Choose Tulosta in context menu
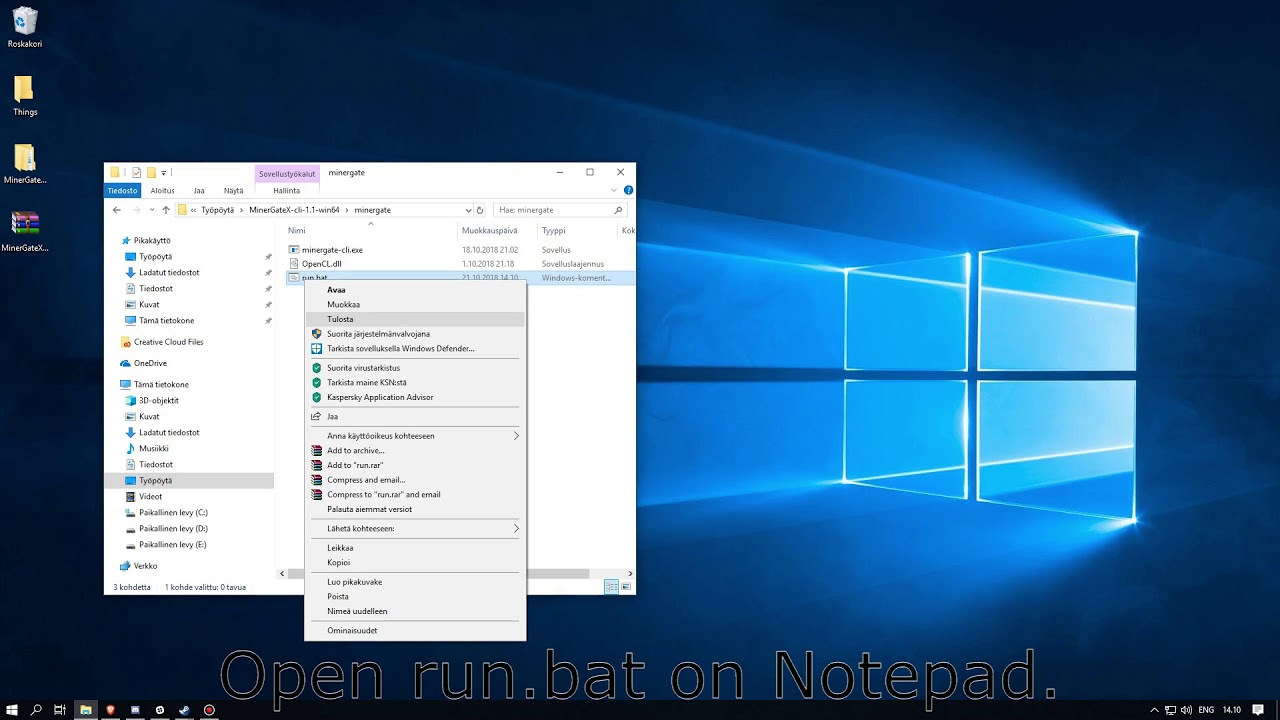Viewport: 1280px width, 720px height. point(414,319)
